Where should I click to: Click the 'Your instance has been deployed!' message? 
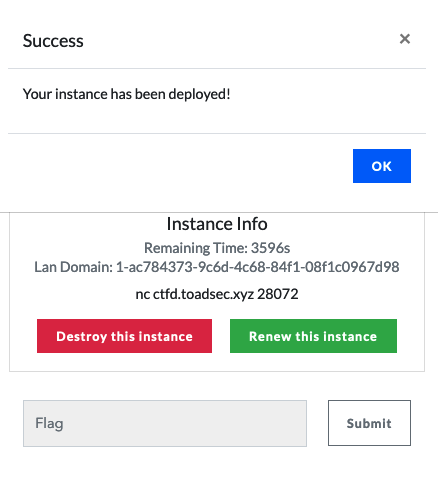point(127,94)
